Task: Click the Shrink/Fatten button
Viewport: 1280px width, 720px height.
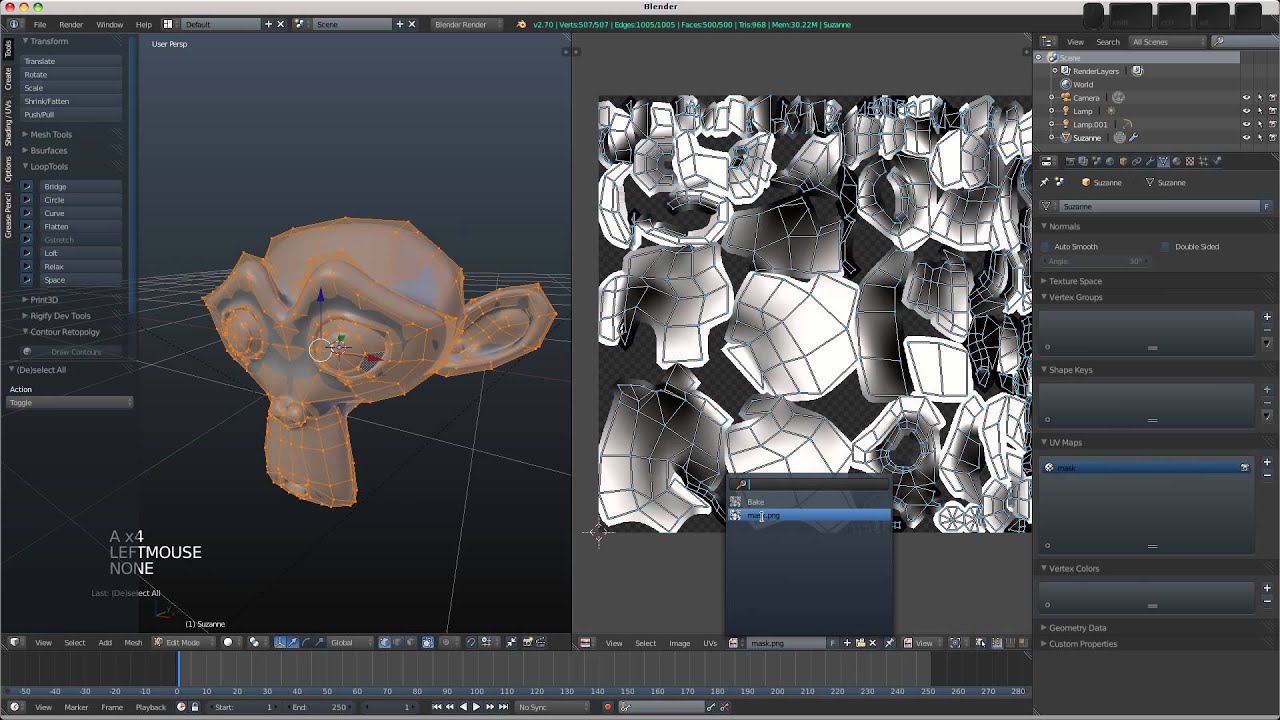Action: pyautogui.click(x=71, y=101)
